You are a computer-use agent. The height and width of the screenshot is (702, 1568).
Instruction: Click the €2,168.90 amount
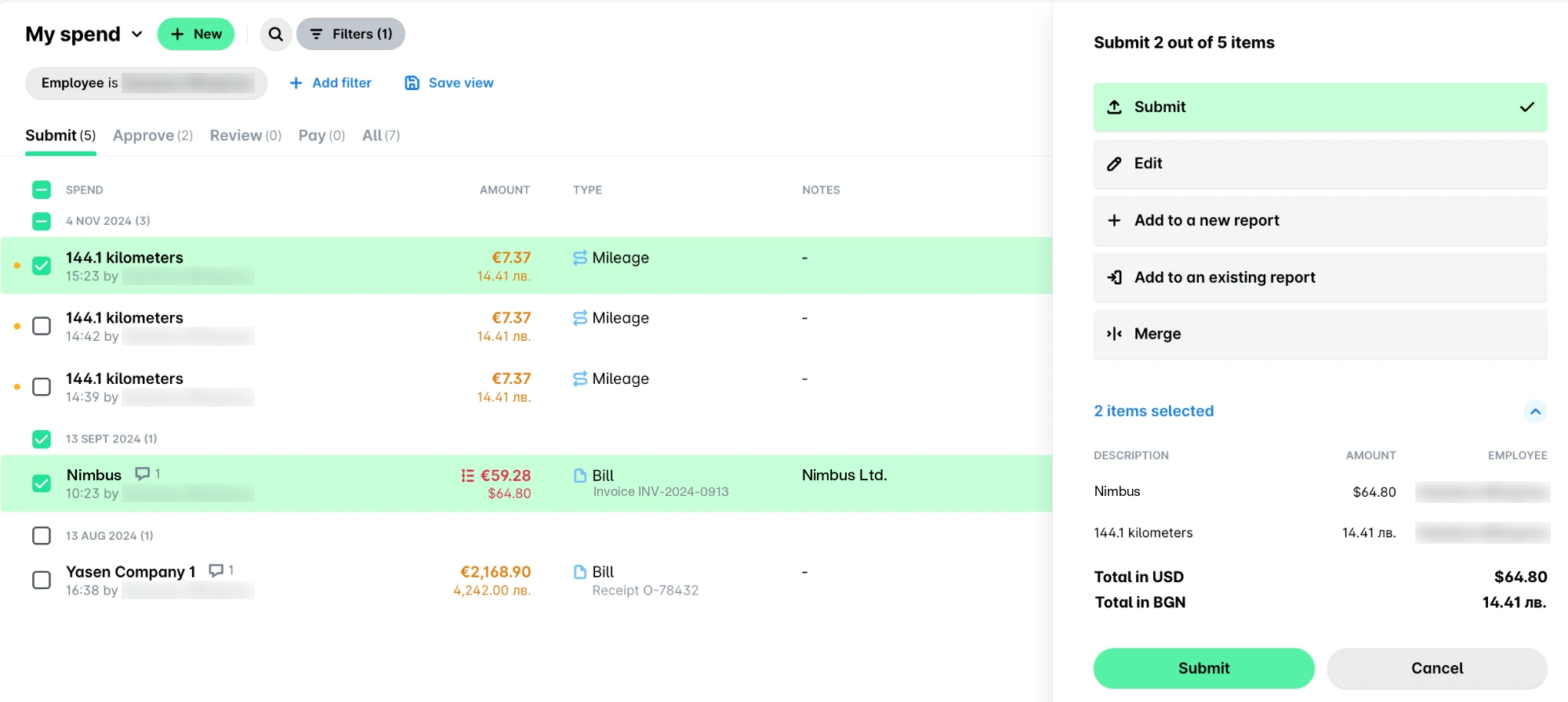click(495, 572)
